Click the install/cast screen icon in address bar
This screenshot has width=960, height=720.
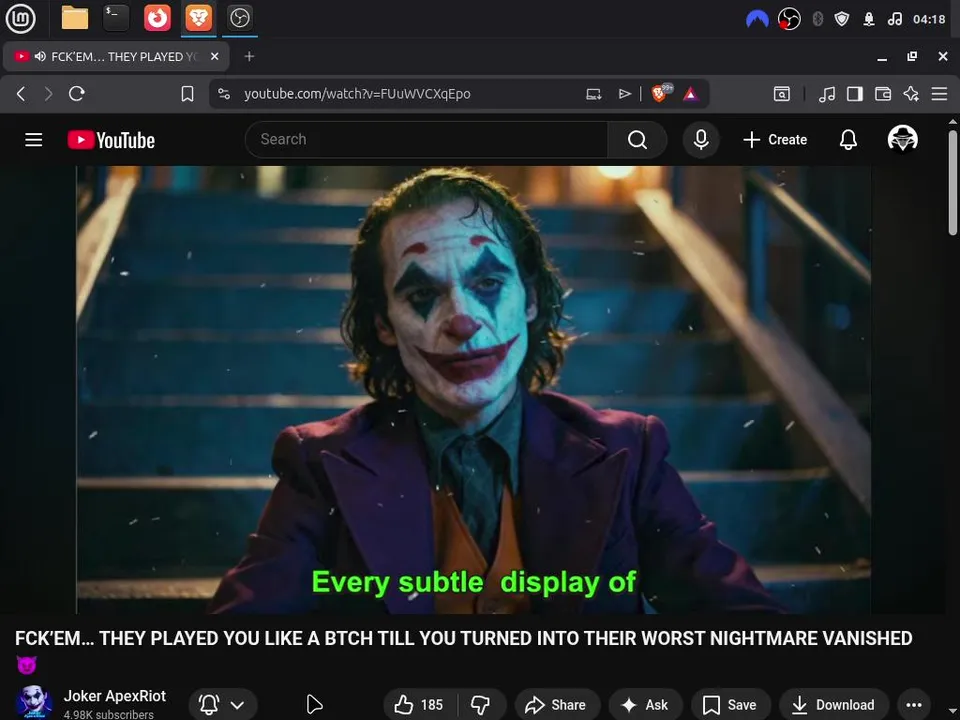[593, 94]
